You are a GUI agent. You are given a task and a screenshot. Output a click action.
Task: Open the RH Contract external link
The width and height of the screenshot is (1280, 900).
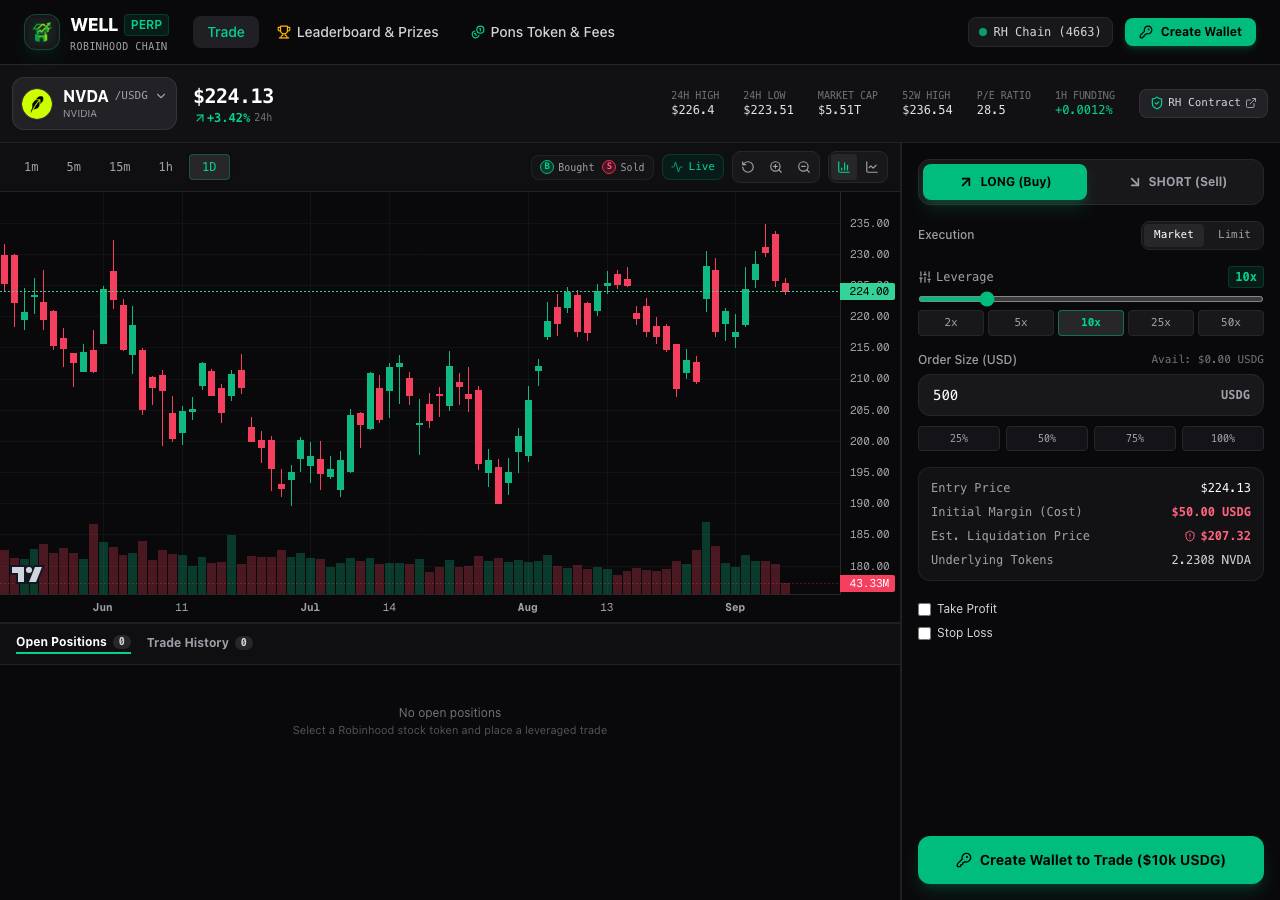click(x=1203, y=103)
